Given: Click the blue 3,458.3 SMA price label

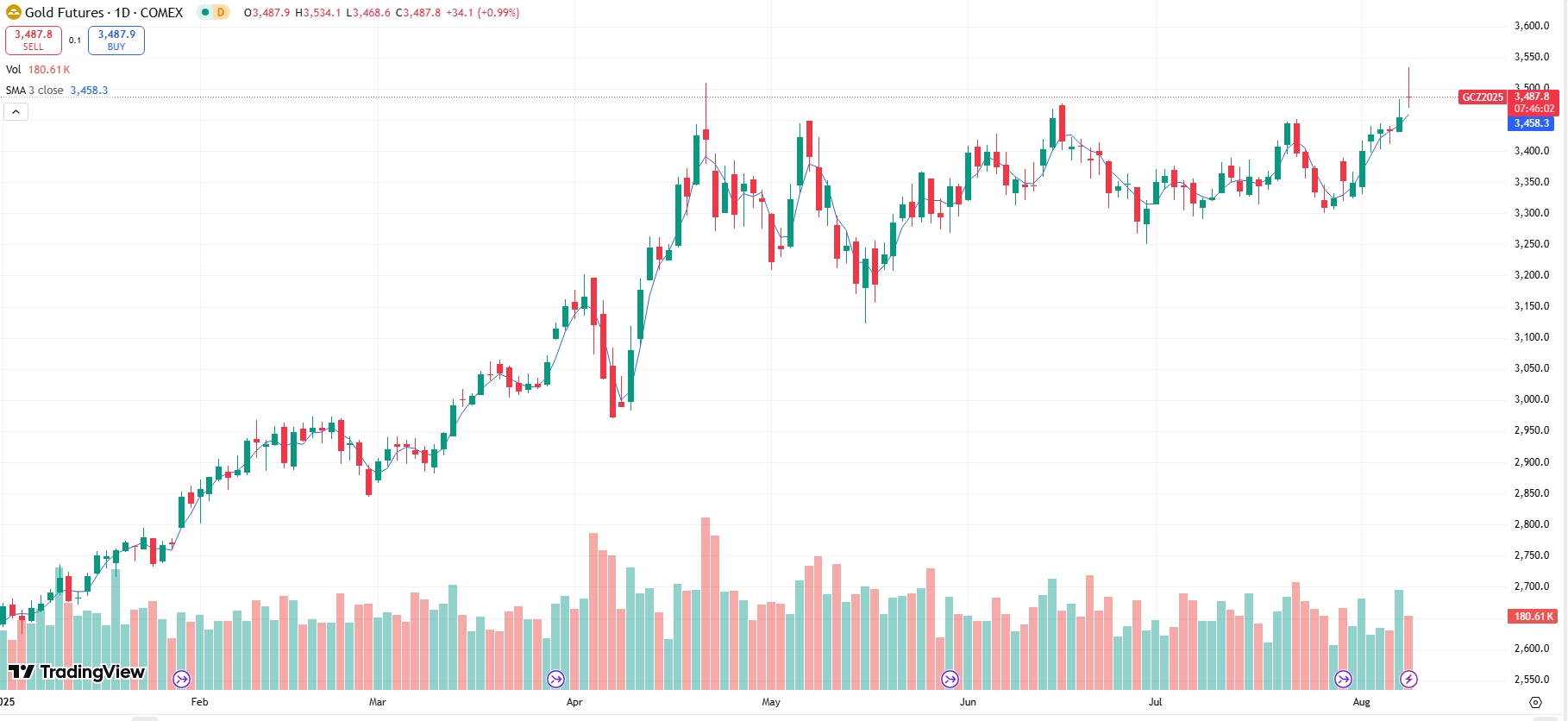Looking at the screenshot, I should coord(1532,123).
